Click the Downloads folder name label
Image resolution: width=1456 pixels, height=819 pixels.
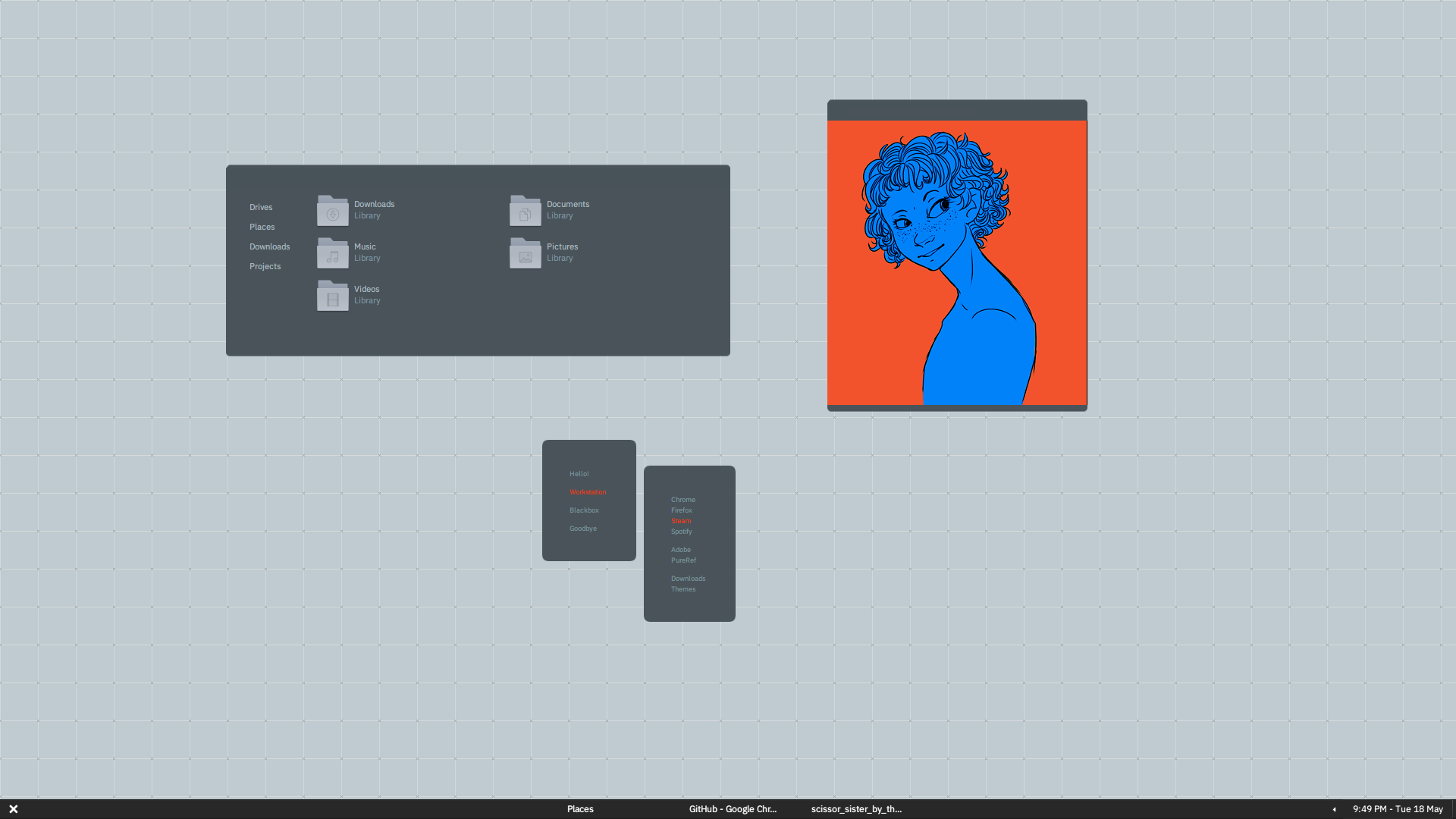[x=375, y=204]
